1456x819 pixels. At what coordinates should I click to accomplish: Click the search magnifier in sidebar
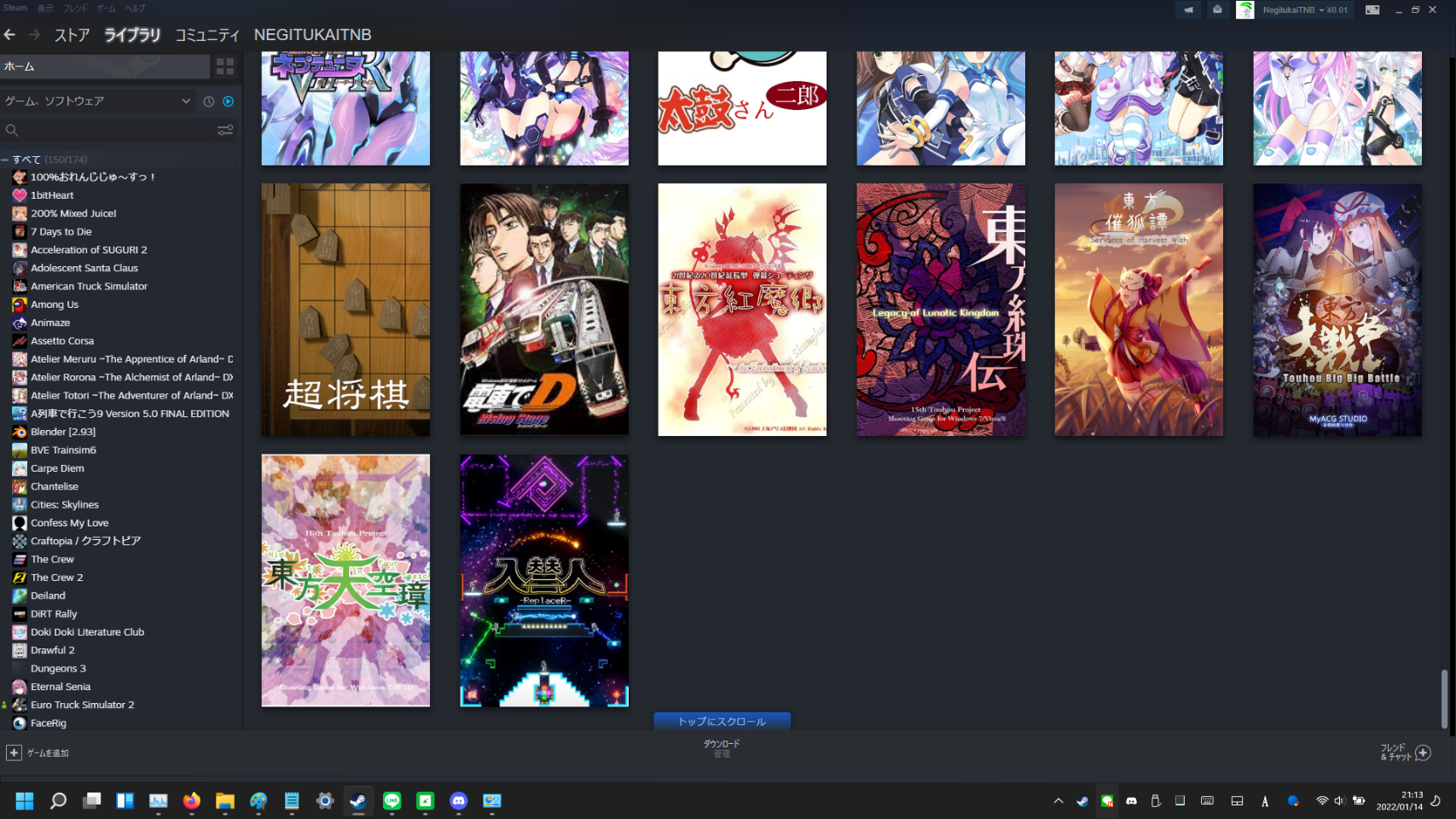pos(12,131)
